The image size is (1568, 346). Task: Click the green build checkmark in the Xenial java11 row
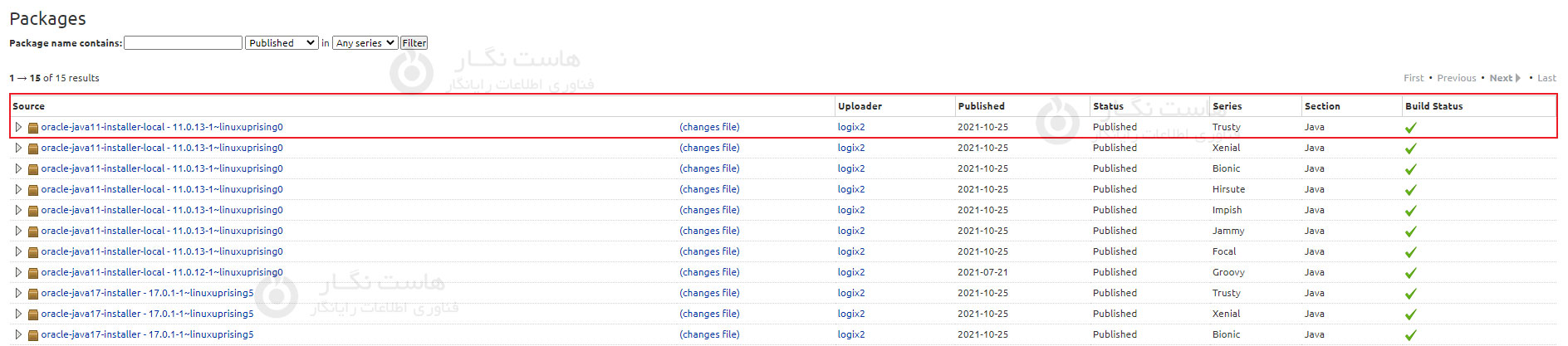tap(1410, 149)
